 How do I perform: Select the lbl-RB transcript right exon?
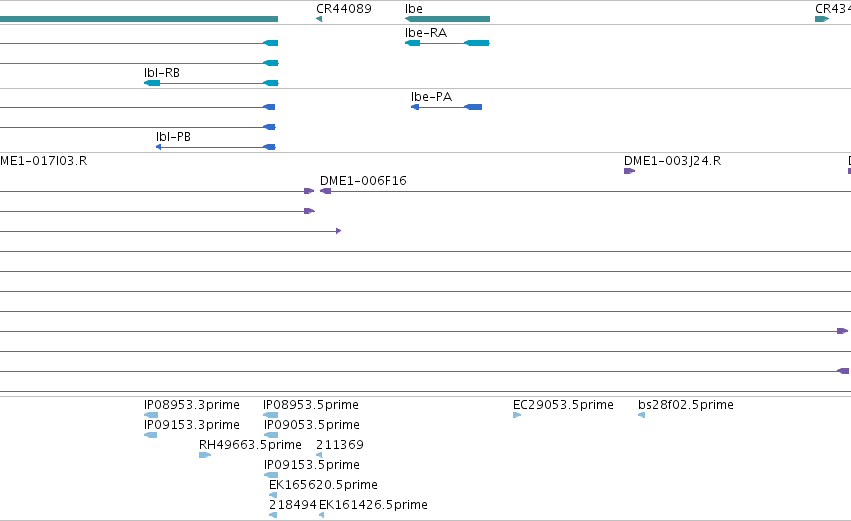point(271,83)
